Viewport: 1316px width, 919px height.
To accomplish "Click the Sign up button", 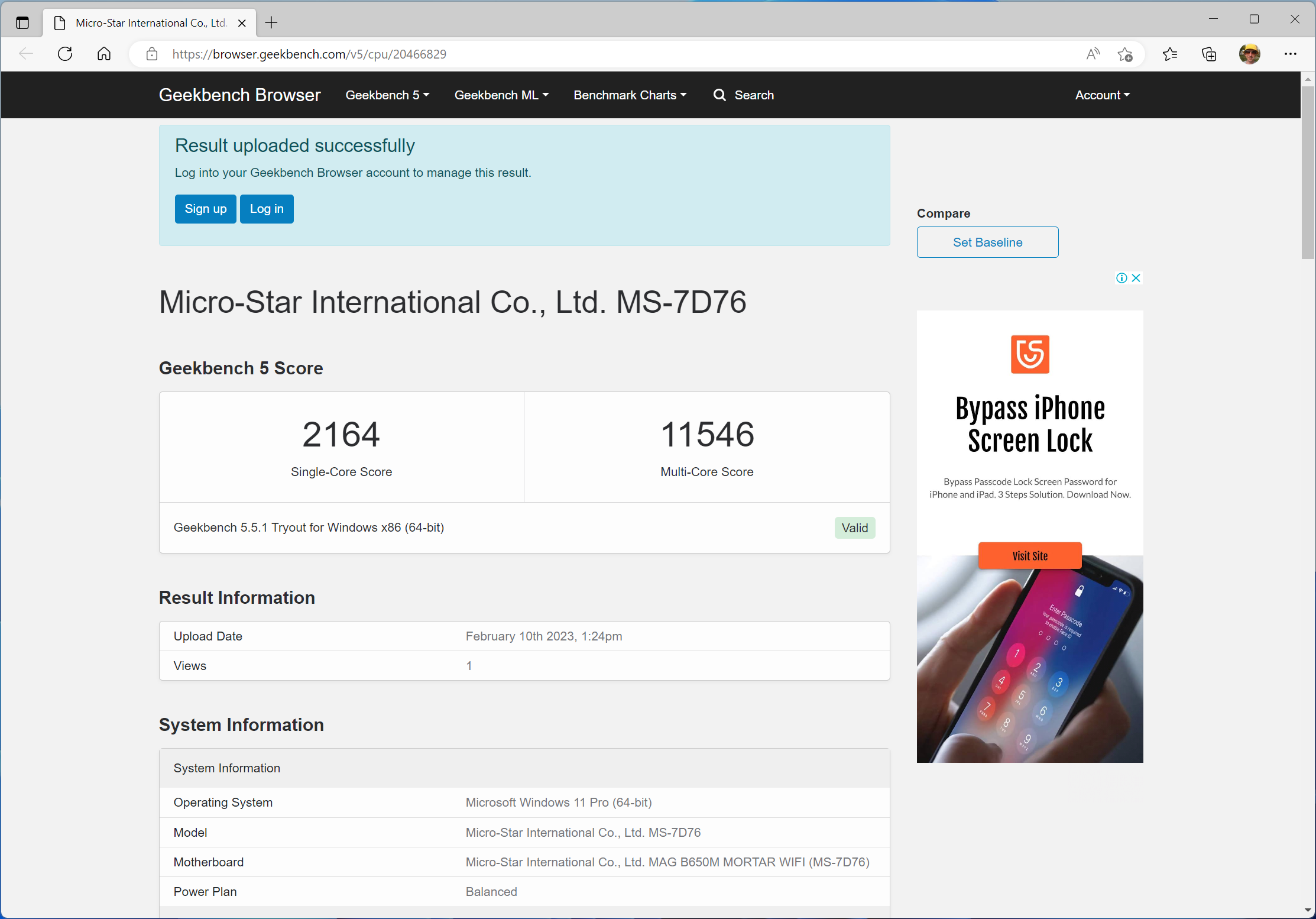I will (x=206, y=209).
